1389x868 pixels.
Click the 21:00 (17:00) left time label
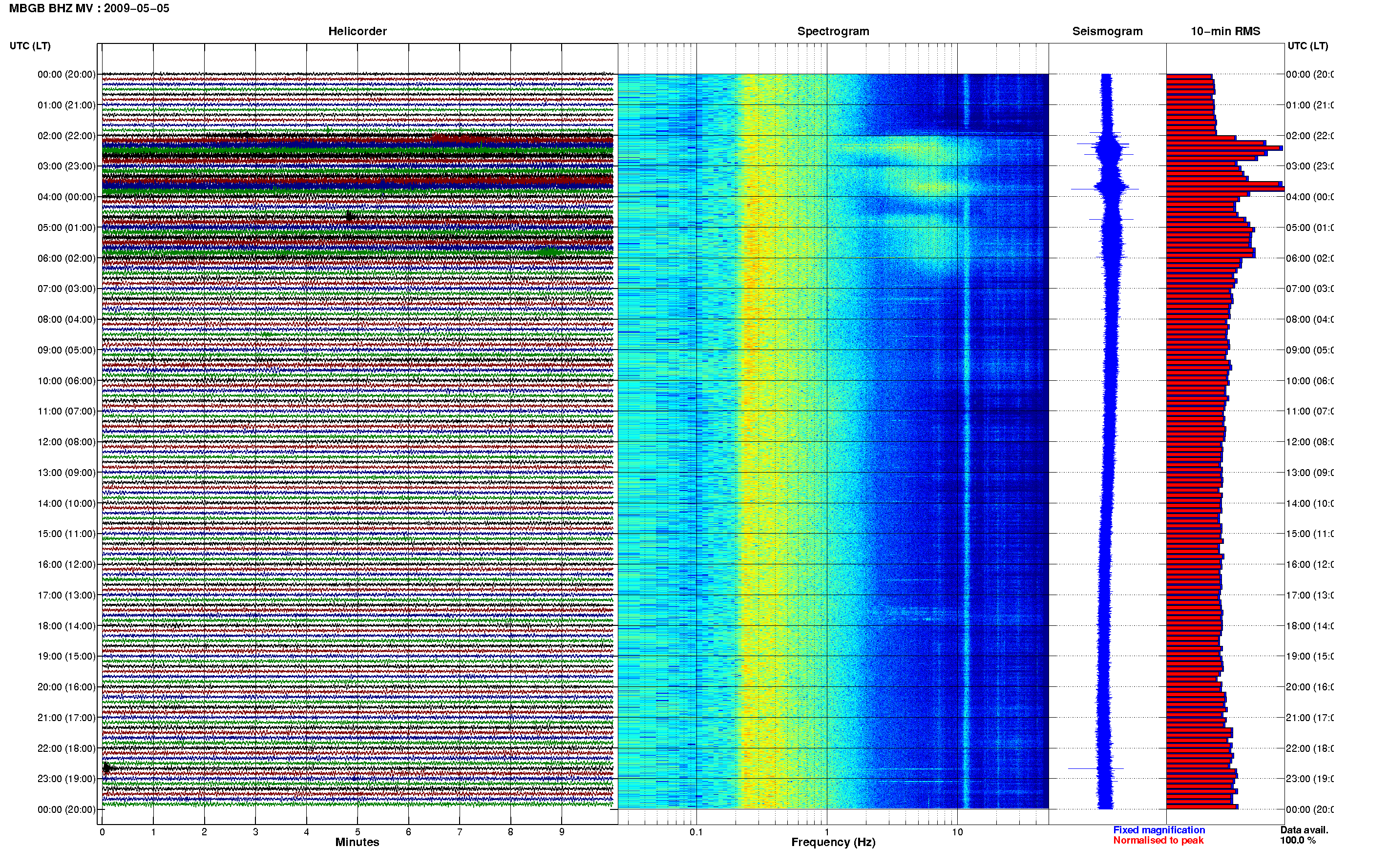click(x=66, y=718)
